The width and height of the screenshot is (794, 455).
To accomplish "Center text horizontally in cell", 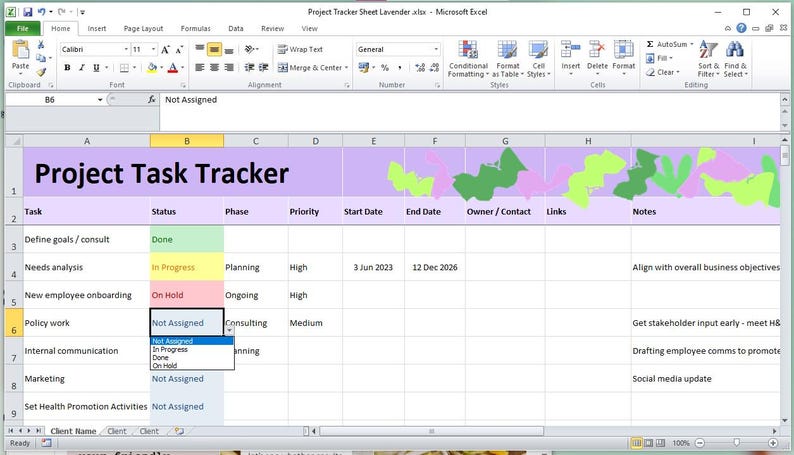I will coord(215,67).
